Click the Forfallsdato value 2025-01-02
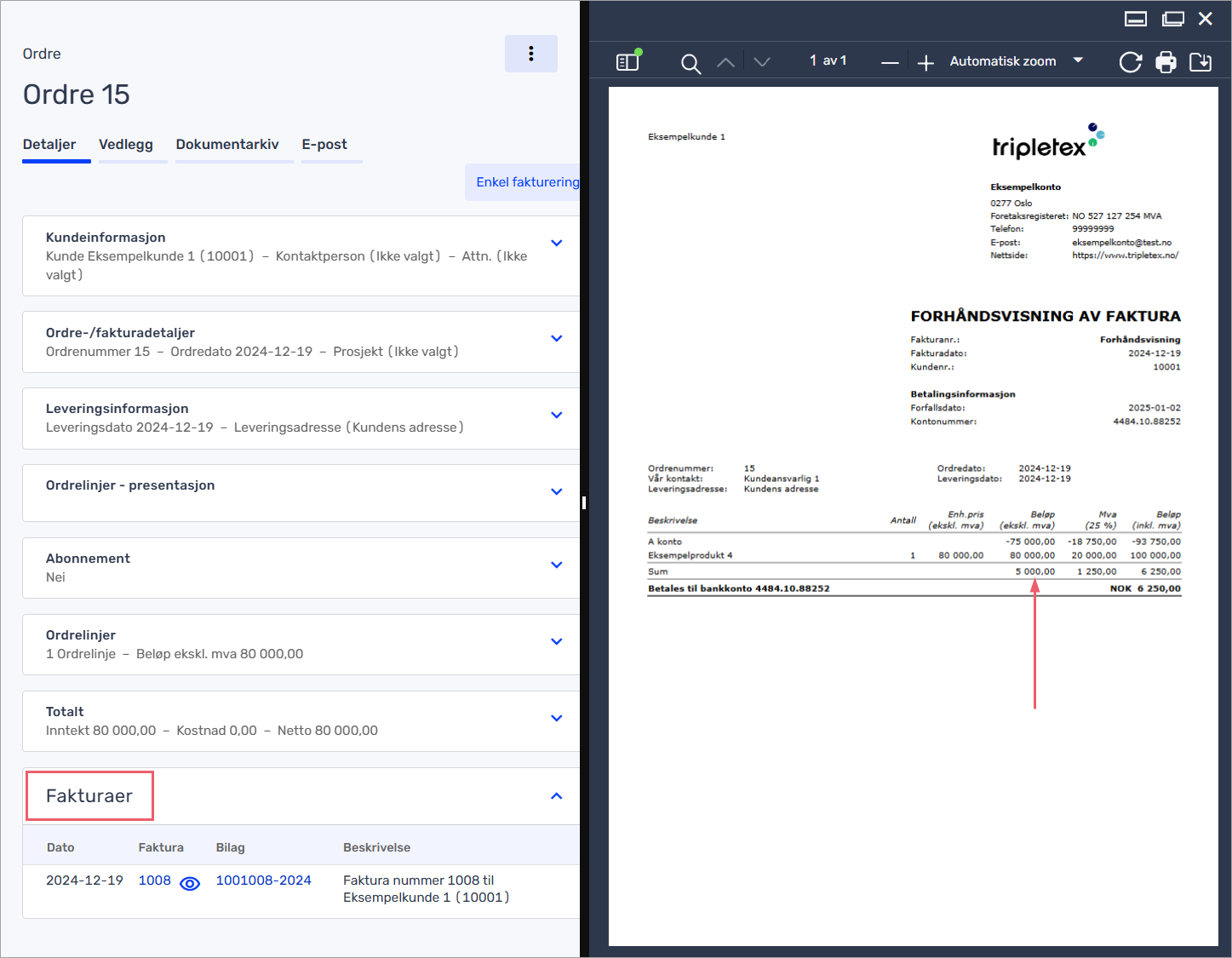The height and width of the screenshot is (958, 1232). coord(1155,408)
